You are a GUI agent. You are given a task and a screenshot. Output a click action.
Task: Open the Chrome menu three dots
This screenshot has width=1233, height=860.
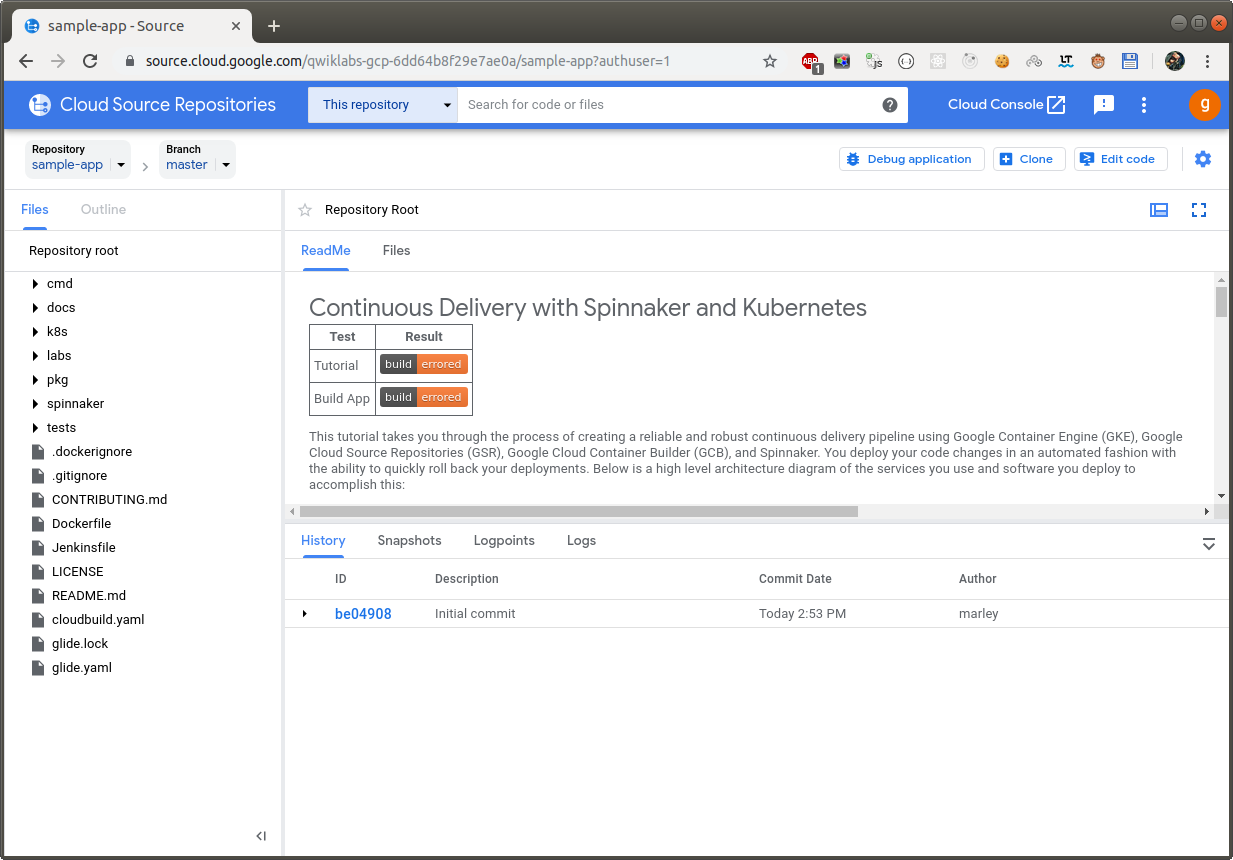click(1210, 61)
